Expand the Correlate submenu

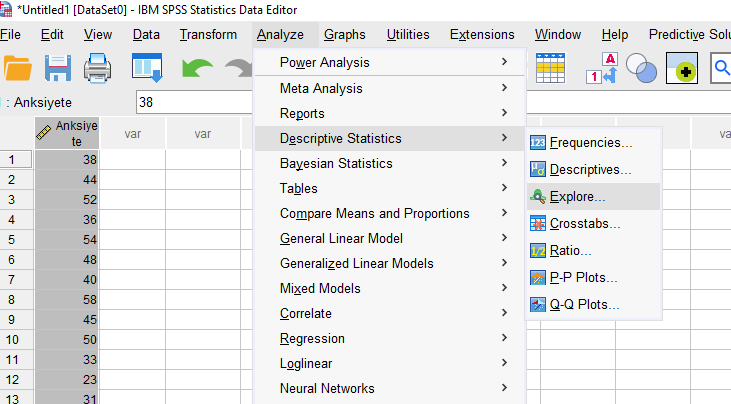[x=305, y=313]
